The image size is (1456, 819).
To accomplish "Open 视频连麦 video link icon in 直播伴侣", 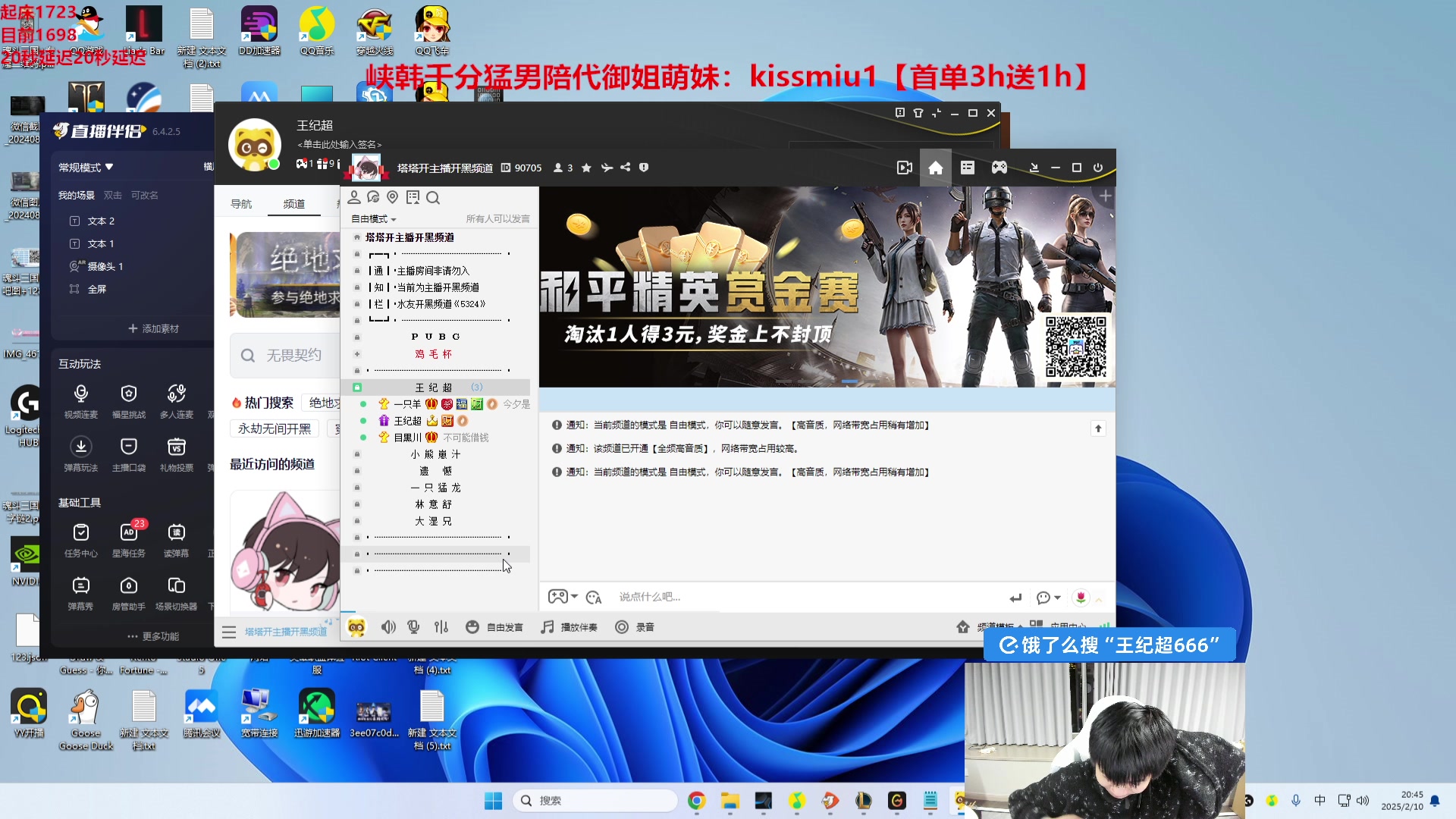I will coord(81,401).
